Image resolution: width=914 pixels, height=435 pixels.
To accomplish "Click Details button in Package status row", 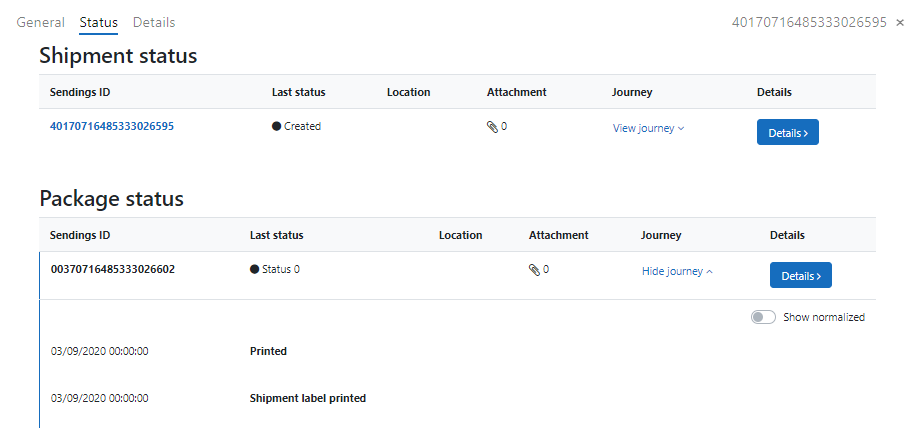I will coord(800,275).
